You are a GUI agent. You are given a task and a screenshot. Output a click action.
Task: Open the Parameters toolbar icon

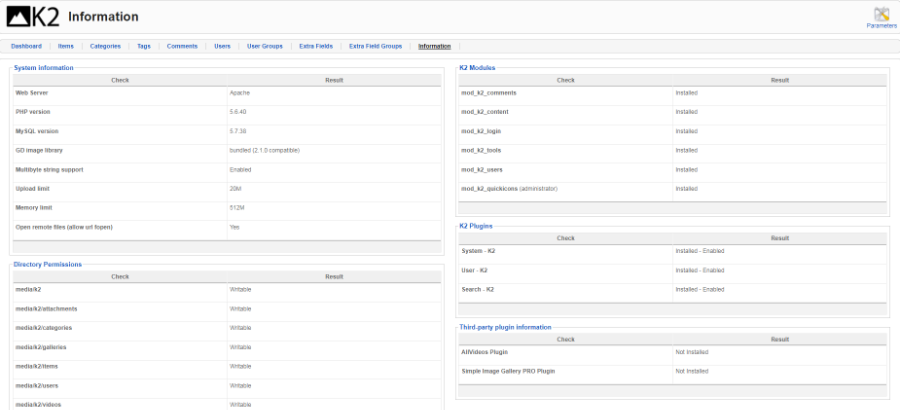pyautogui.click(x=881, y=14)
